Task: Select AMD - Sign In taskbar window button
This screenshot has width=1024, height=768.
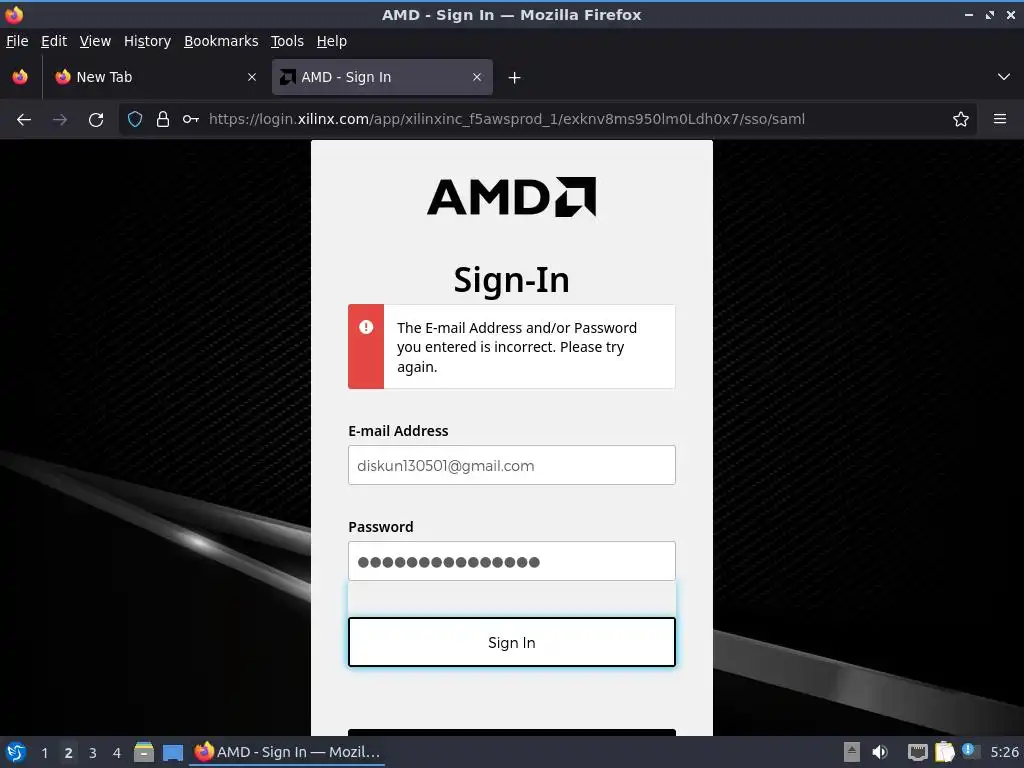Action: [287, 752]
